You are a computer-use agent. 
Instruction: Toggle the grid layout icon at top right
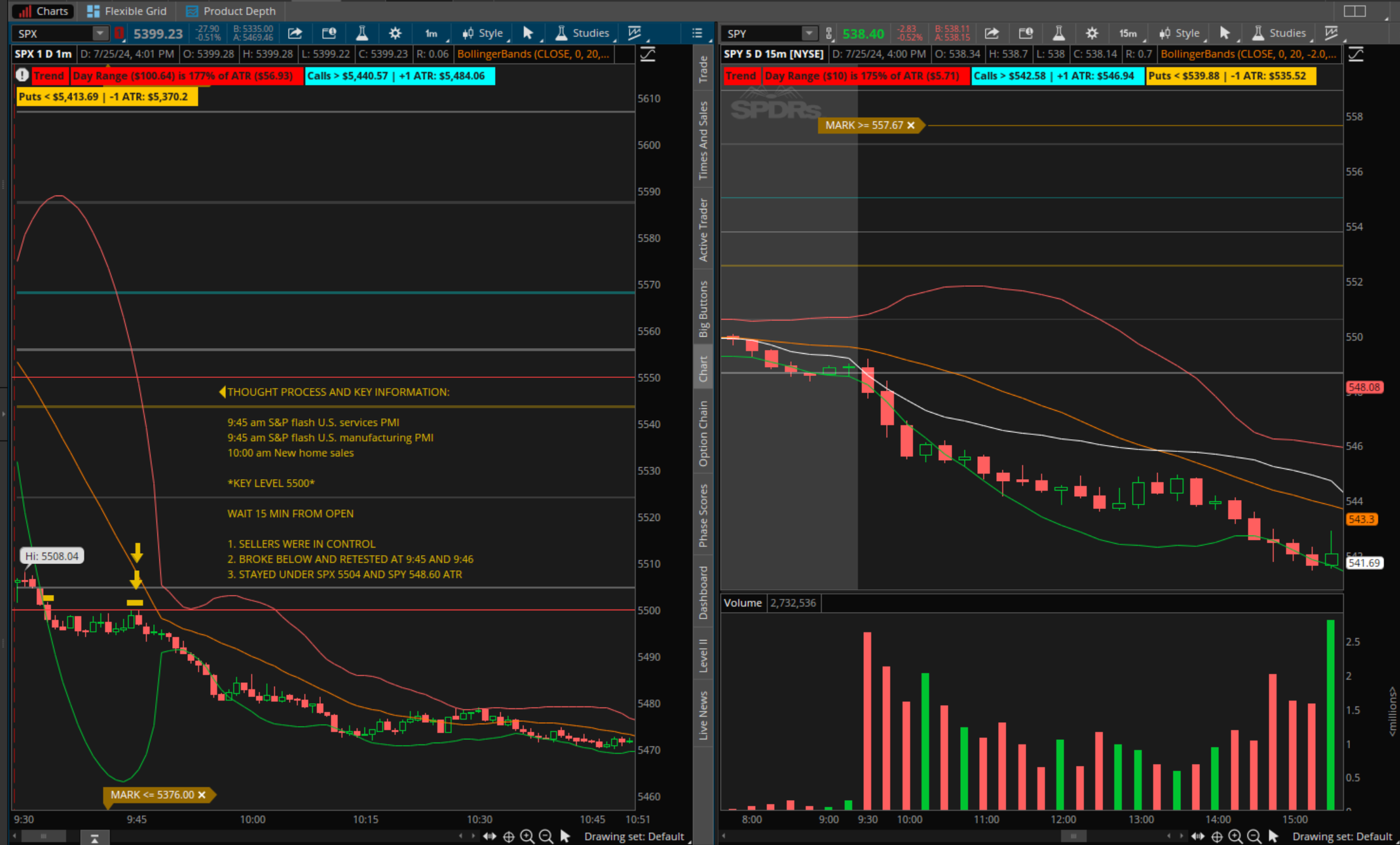pyautogui.click(x=1354, y=11)
